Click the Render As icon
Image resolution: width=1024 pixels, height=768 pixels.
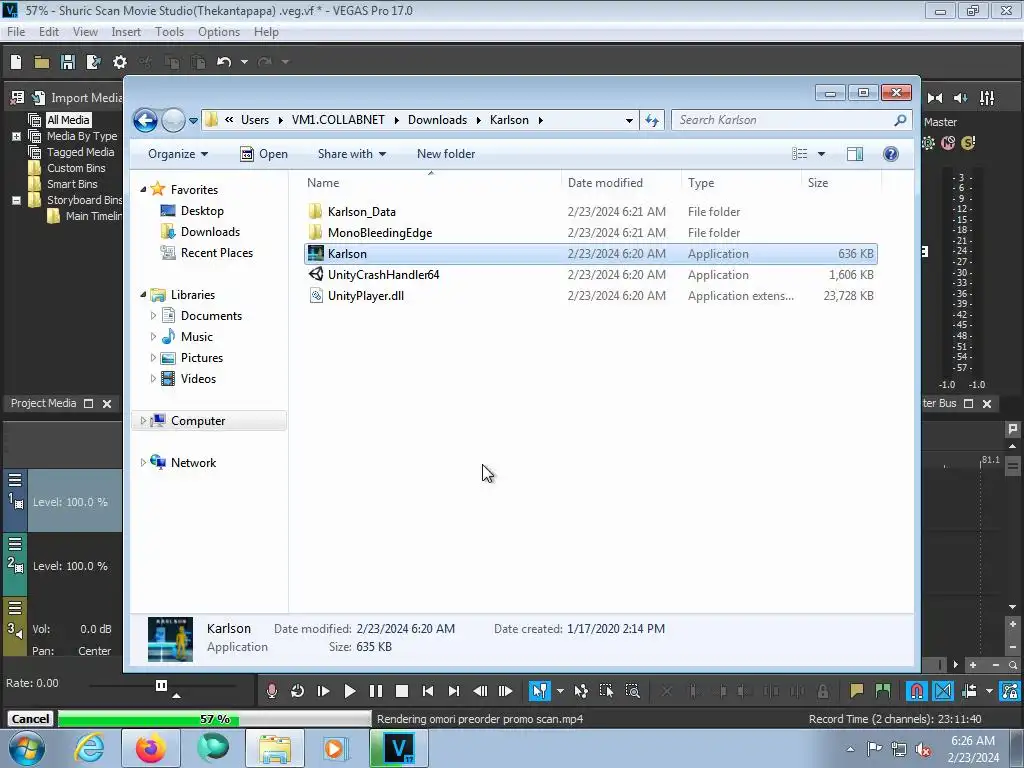pyautogui.click(x=93, y=62)
